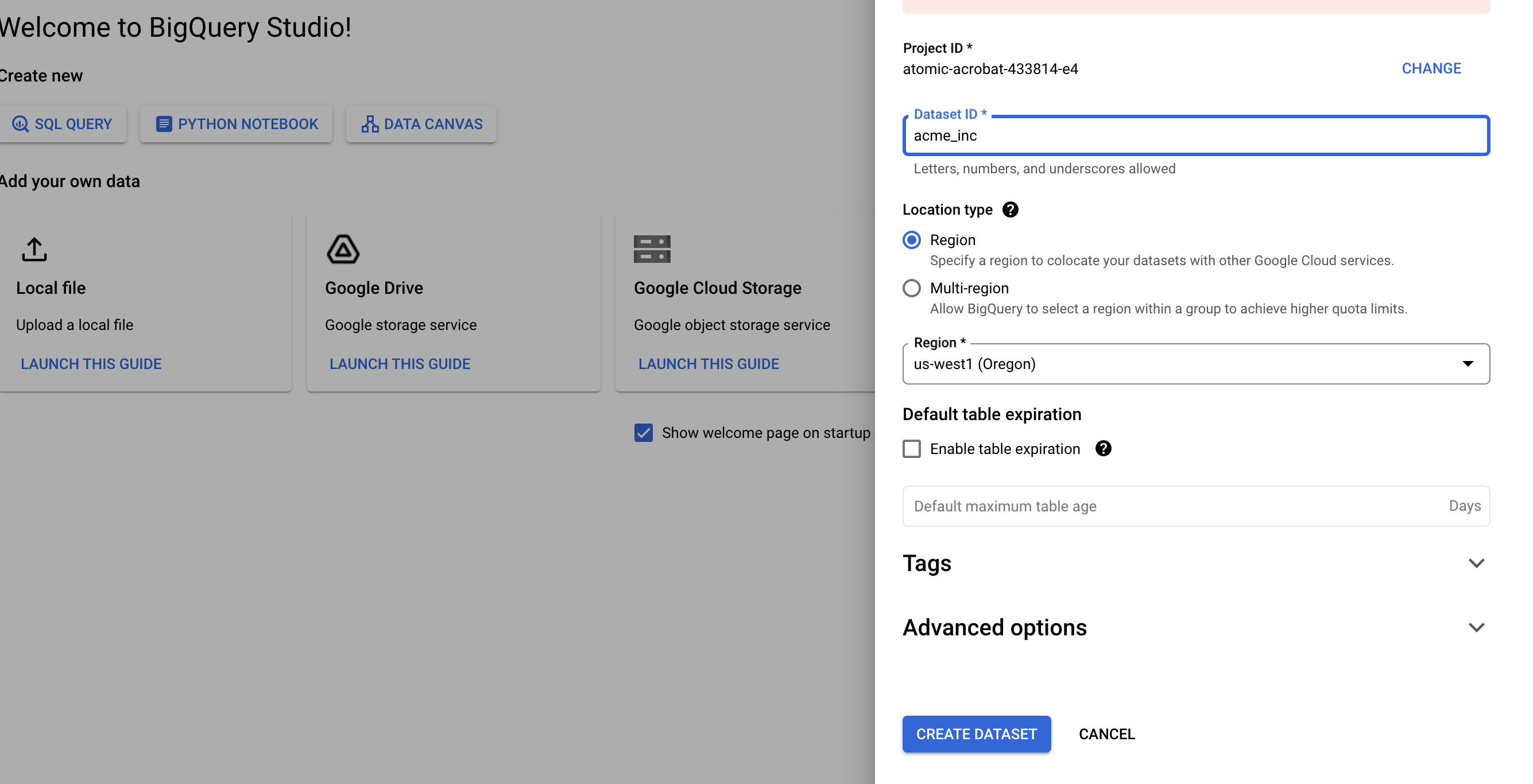Image resolution: width=1533 pixels, height=784 pixels.
Task: Click into the Dataset ID input field
Action: tap(1195, 135)
